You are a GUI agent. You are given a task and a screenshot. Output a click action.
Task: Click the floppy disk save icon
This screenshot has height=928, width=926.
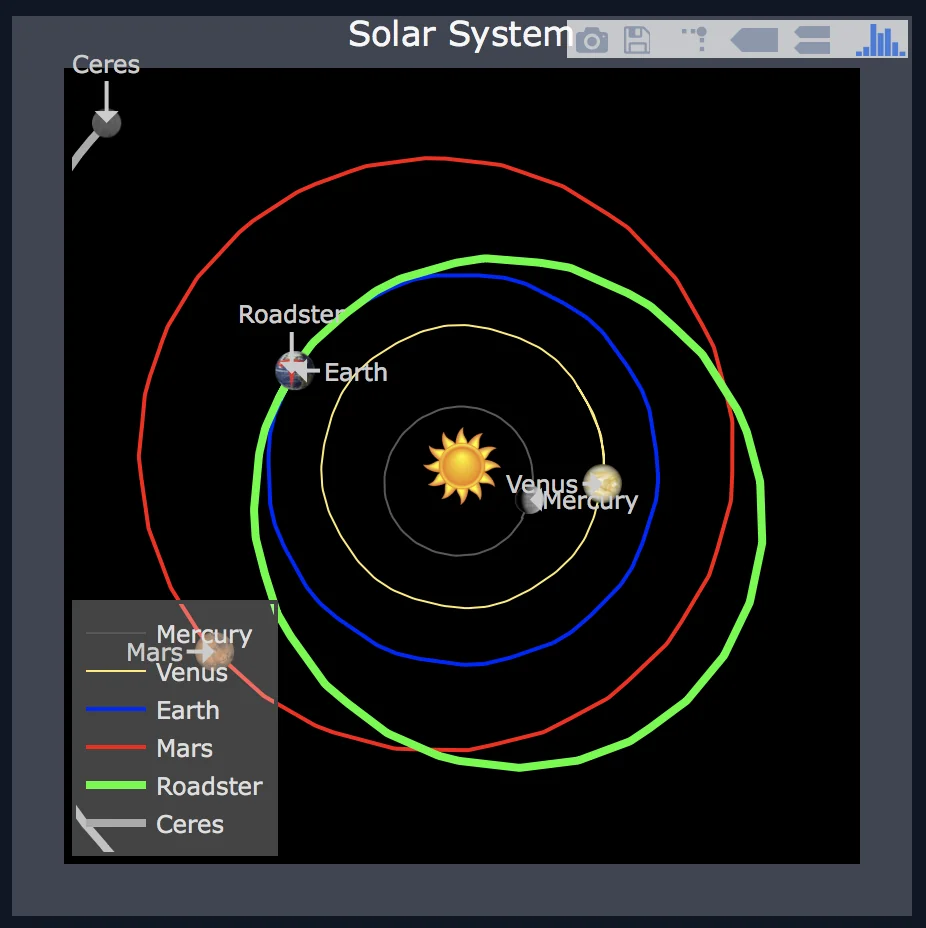(x=637, y=40)
